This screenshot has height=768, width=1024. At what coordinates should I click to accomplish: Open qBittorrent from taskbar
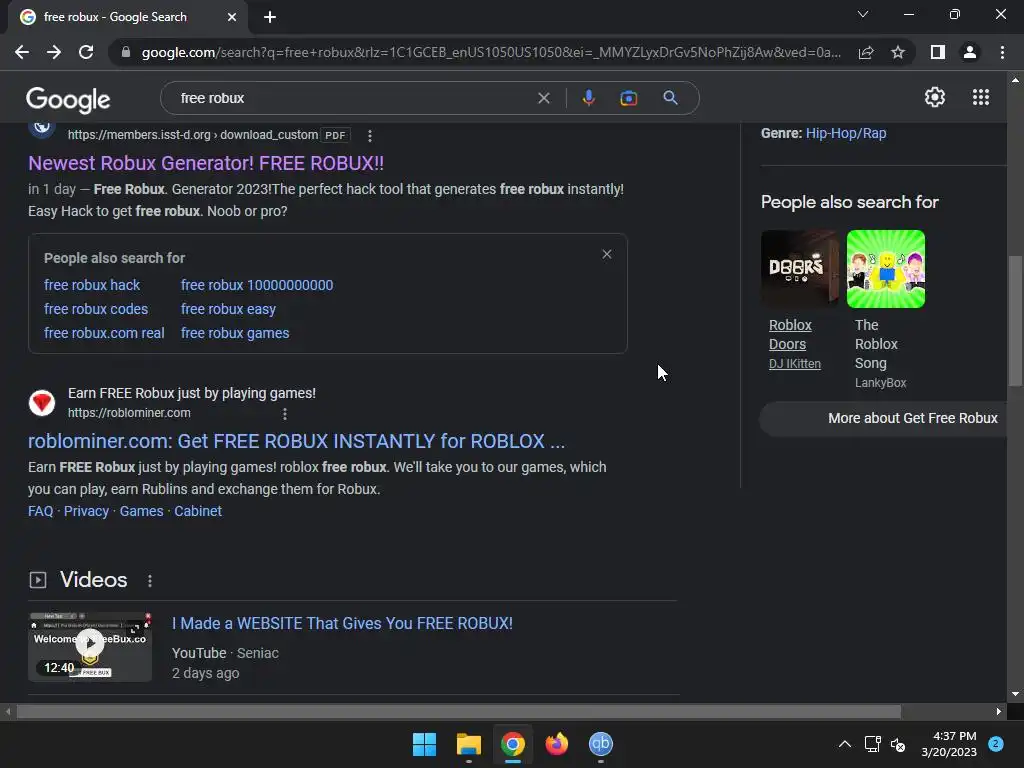pyautogui.click(x=601, y=744)
